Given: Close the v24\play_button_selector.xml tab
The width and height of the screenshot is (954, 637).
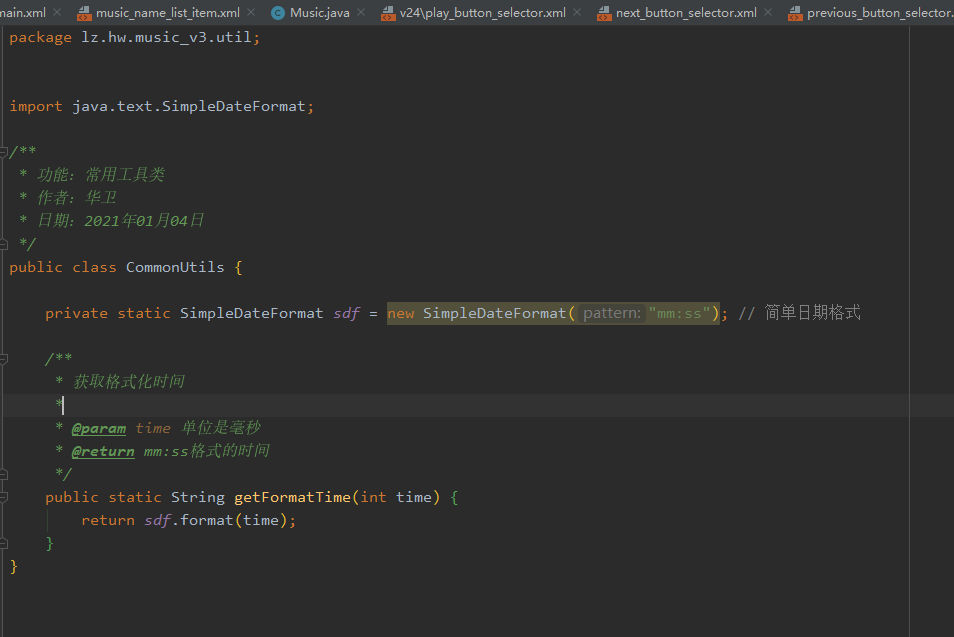Looking at the screenshot, I should [577, 12].
